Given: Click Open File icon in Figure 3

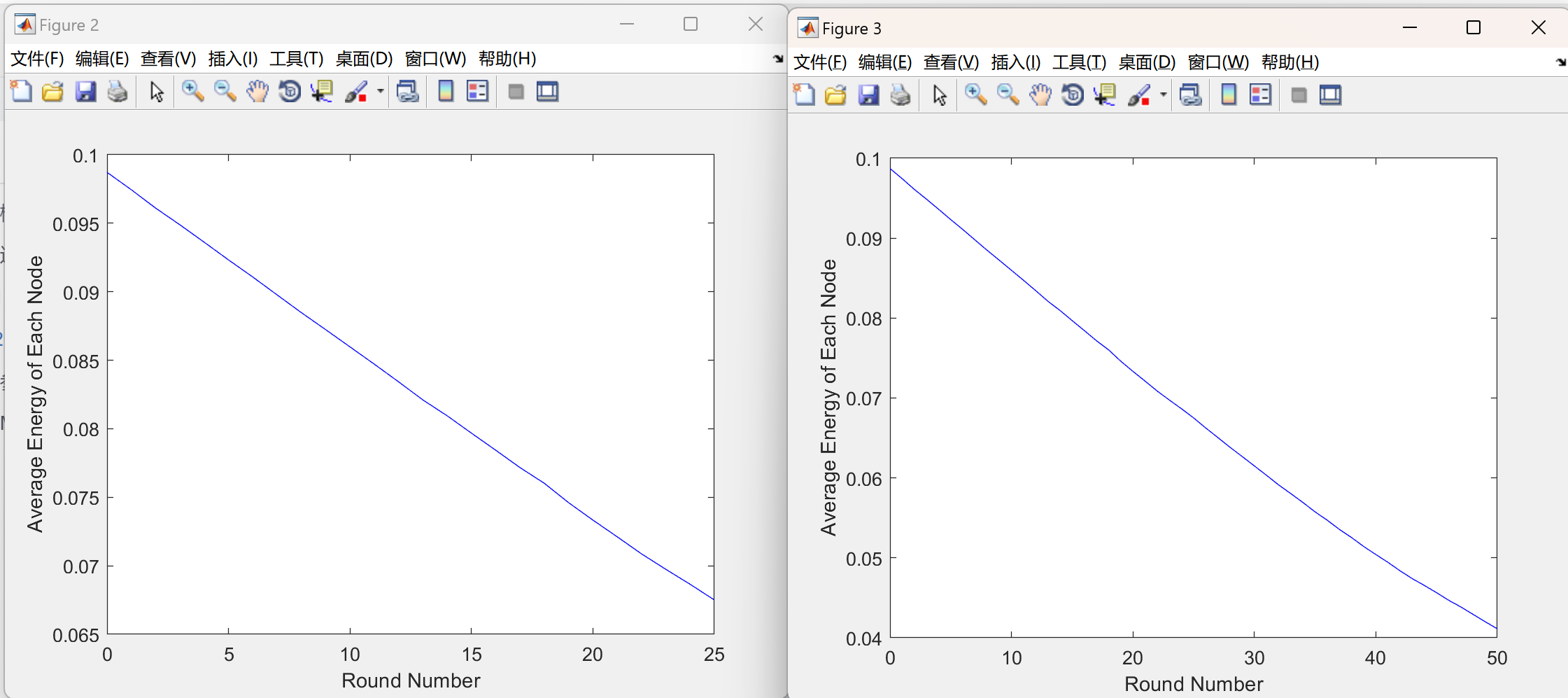Looking at the screenshot, I should click(x=835, y=95).
